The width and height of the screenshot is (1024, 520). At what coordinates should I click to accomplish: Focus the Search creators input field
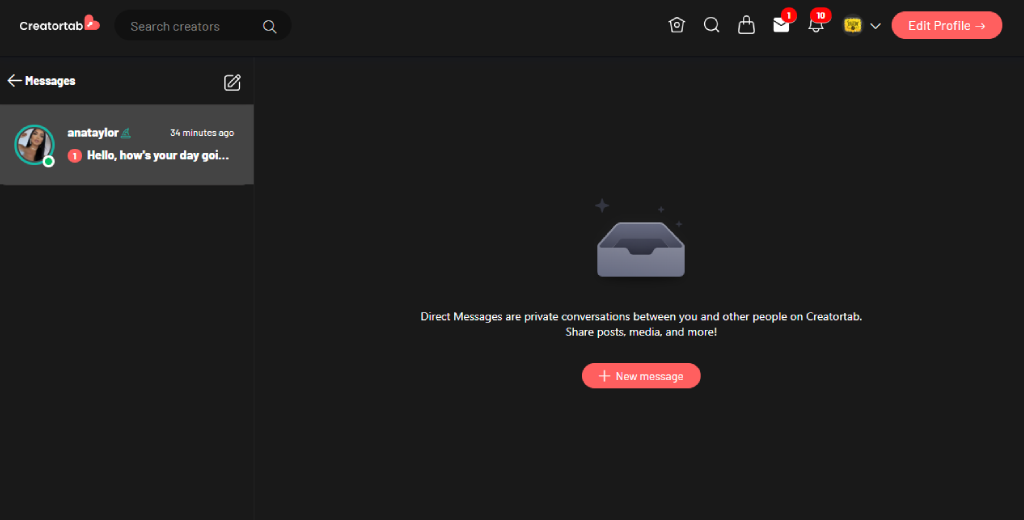(190, 26)
